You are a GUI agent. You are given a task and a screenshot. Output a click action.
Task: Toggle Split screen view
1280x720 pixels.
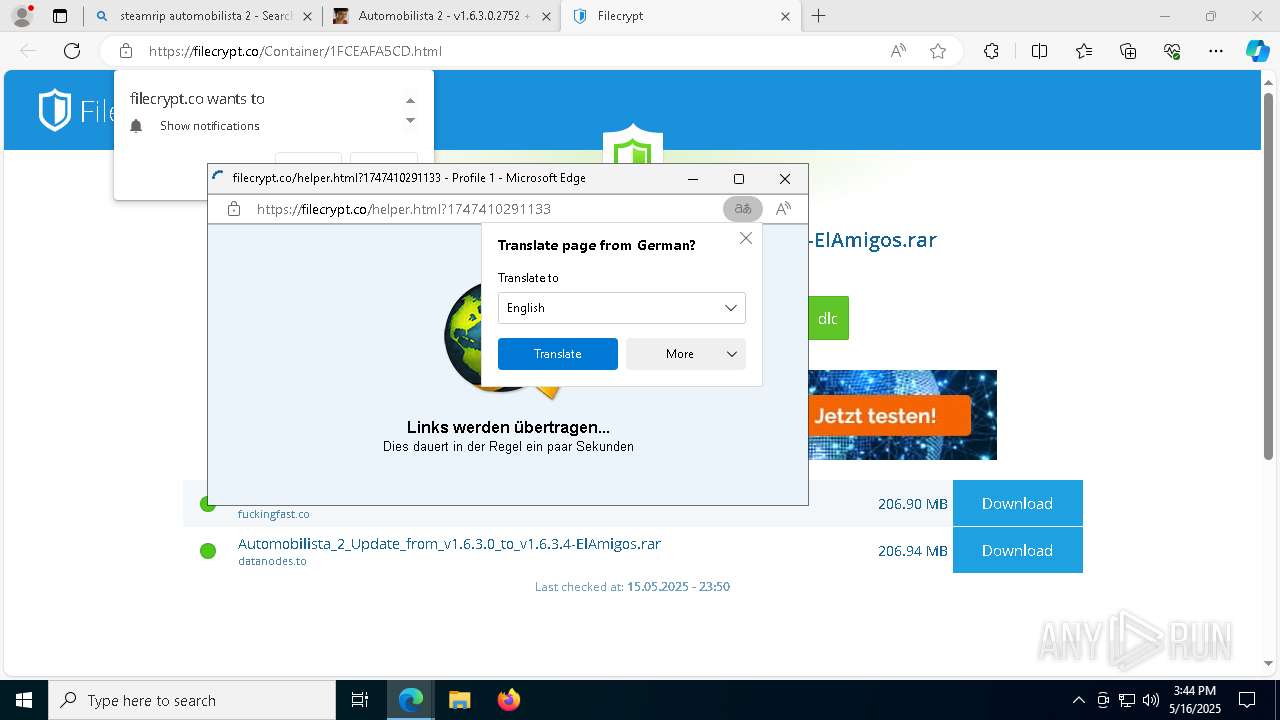(1039, 51)
